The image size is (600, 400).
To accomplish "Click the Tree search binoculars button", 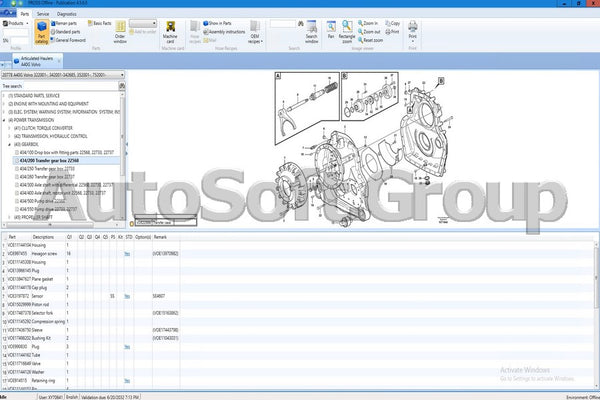I will pyautogui.click(x=122, y=86).
